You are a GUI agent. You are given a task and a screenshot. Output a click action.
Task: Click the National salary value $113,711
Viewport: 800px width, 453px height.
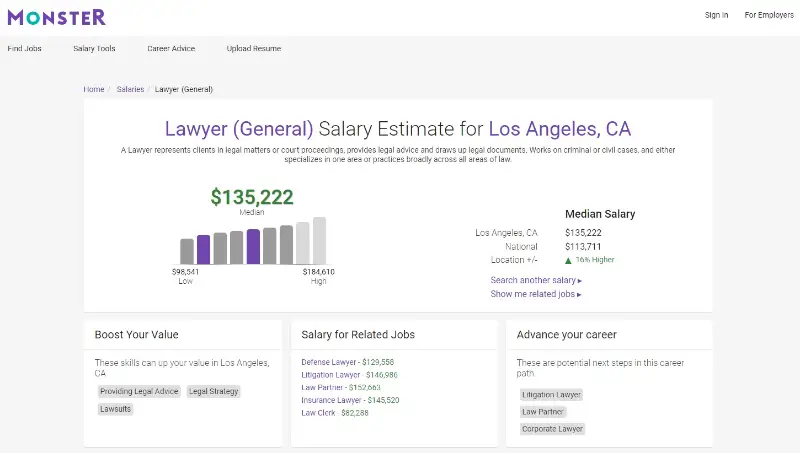(x=583, y=246)
